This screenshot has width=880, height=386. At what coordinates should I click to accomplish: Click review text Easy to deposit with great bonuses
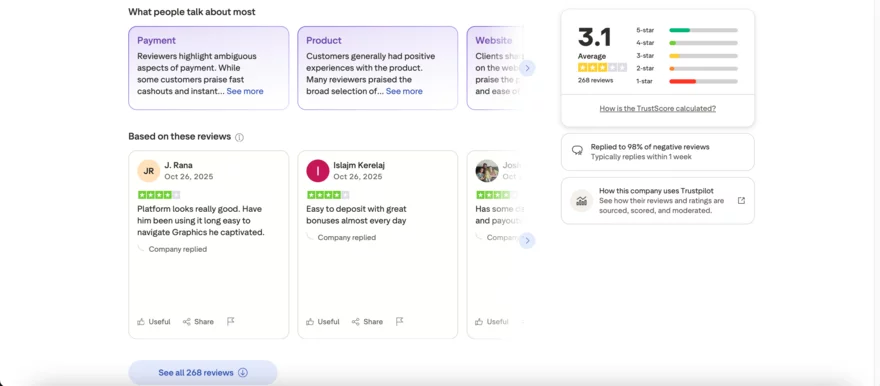tap(356, 215)
